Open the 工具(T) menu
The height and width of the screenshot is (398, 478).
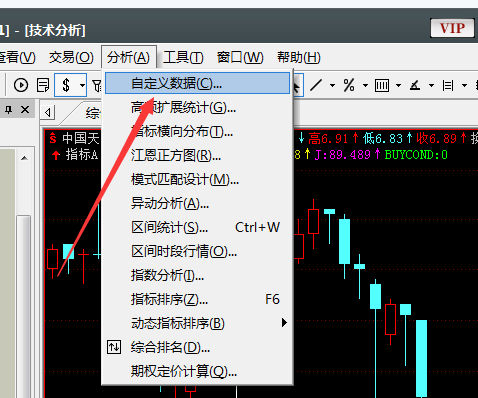tap(183, 57)
